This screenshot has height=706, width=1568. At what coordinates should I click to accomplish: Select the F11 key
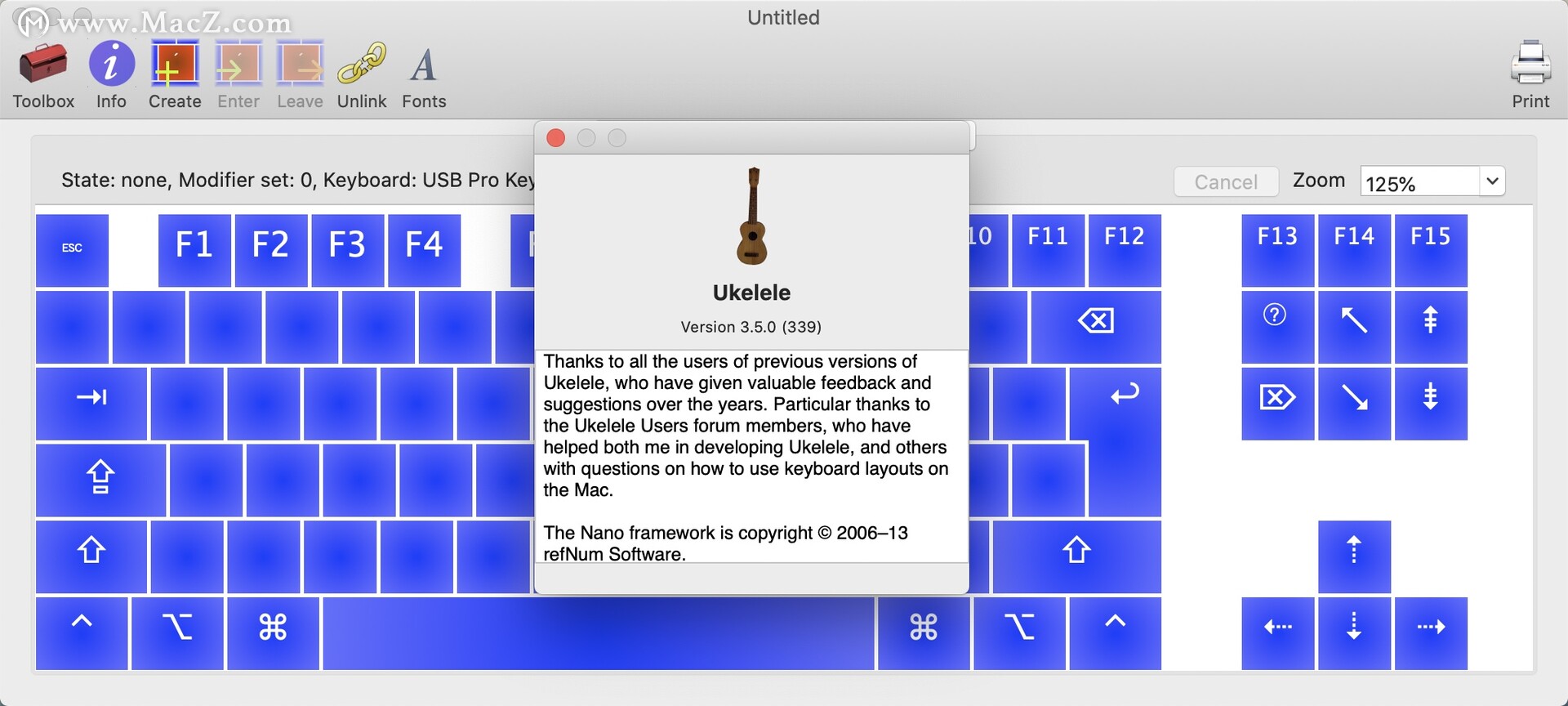coord(1048,250)
